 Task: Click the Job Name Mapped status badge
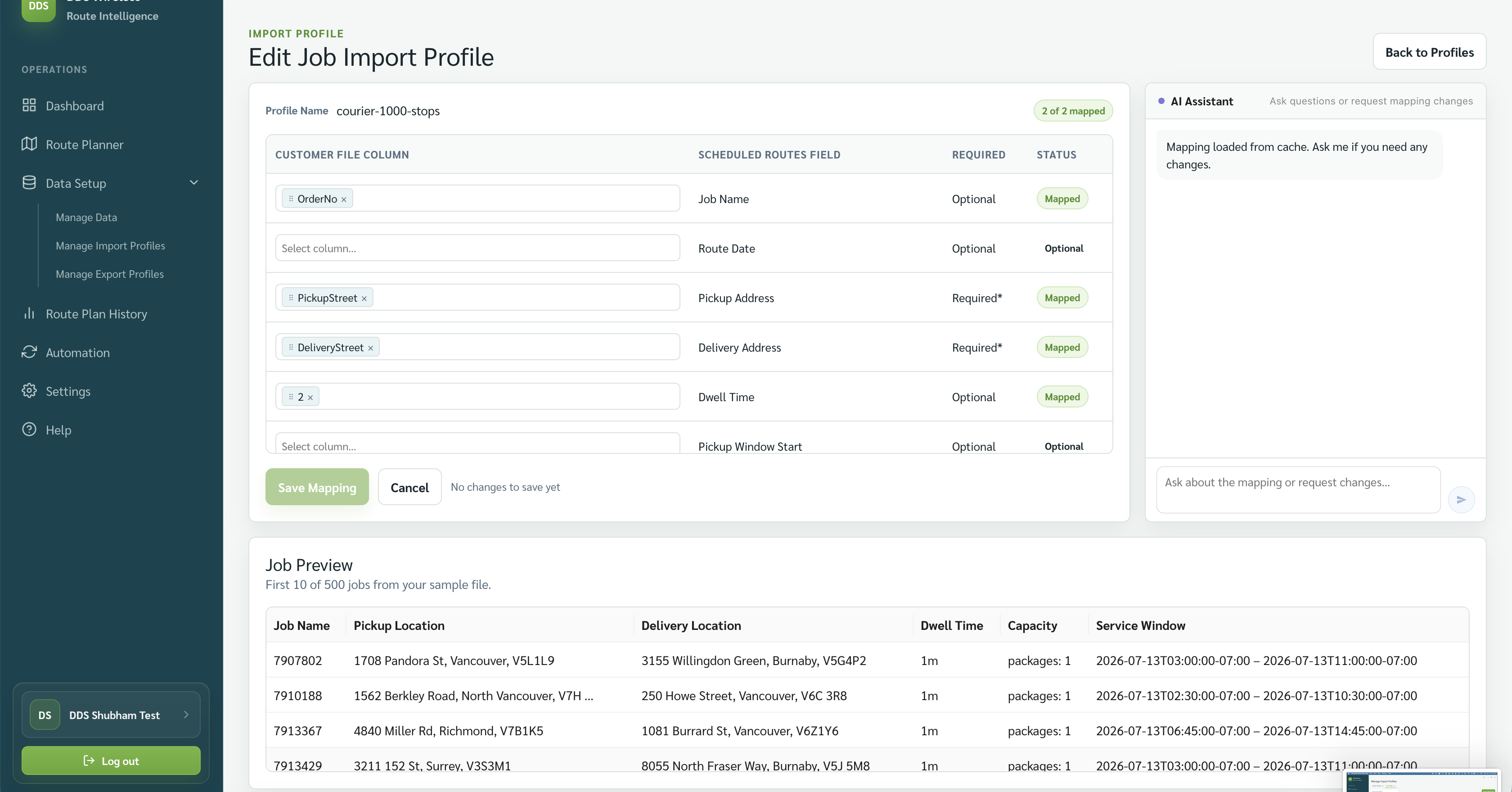1062,199
